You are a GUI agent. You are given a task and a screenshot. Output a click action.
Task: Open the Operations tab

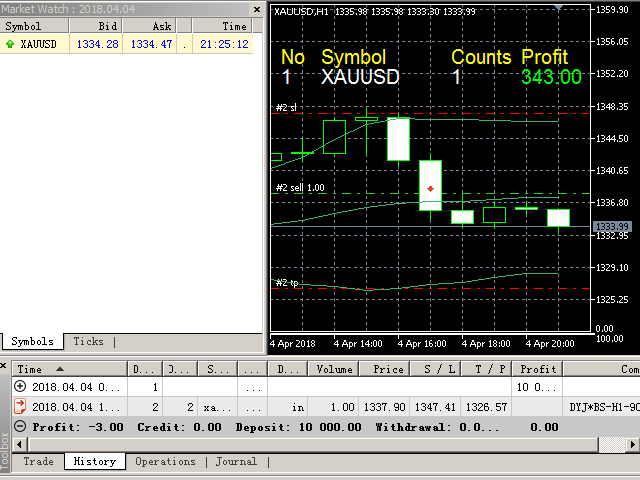[x=165, y=461]
